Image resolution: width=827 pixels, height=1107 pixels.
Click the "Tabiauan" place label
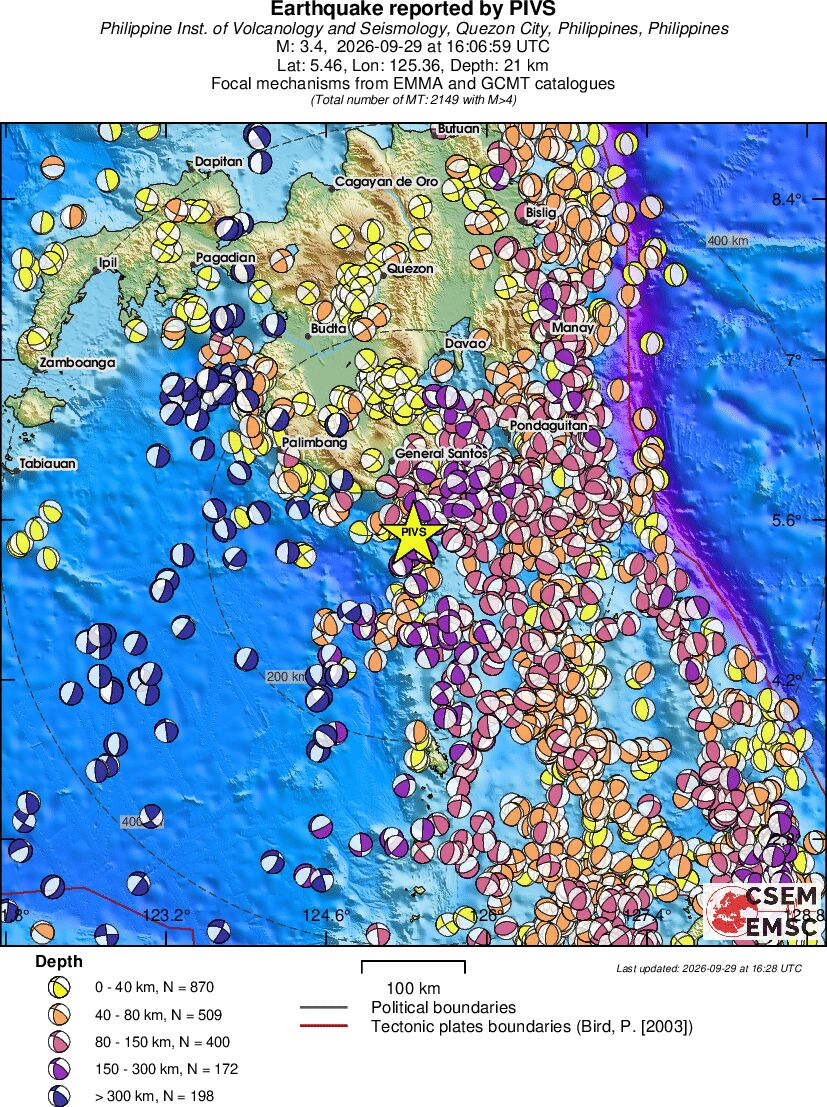47,464
